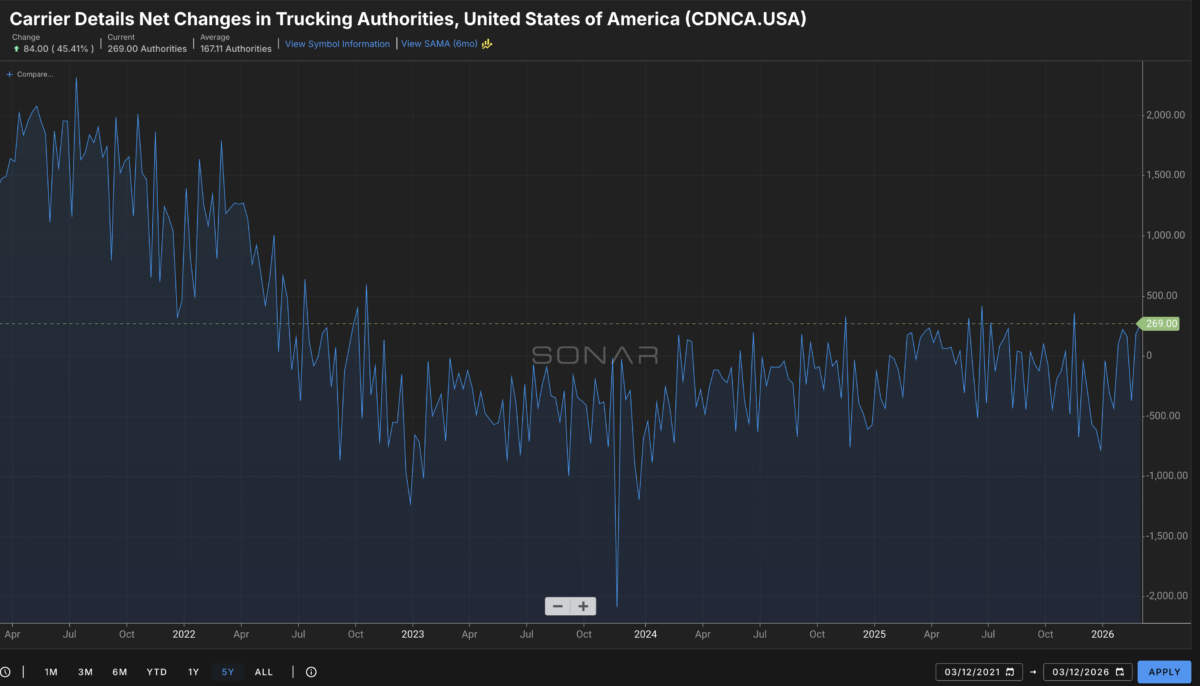Click the 03/12/2021 start date field
1200x686 pixels.
click(x=971, y=672)
